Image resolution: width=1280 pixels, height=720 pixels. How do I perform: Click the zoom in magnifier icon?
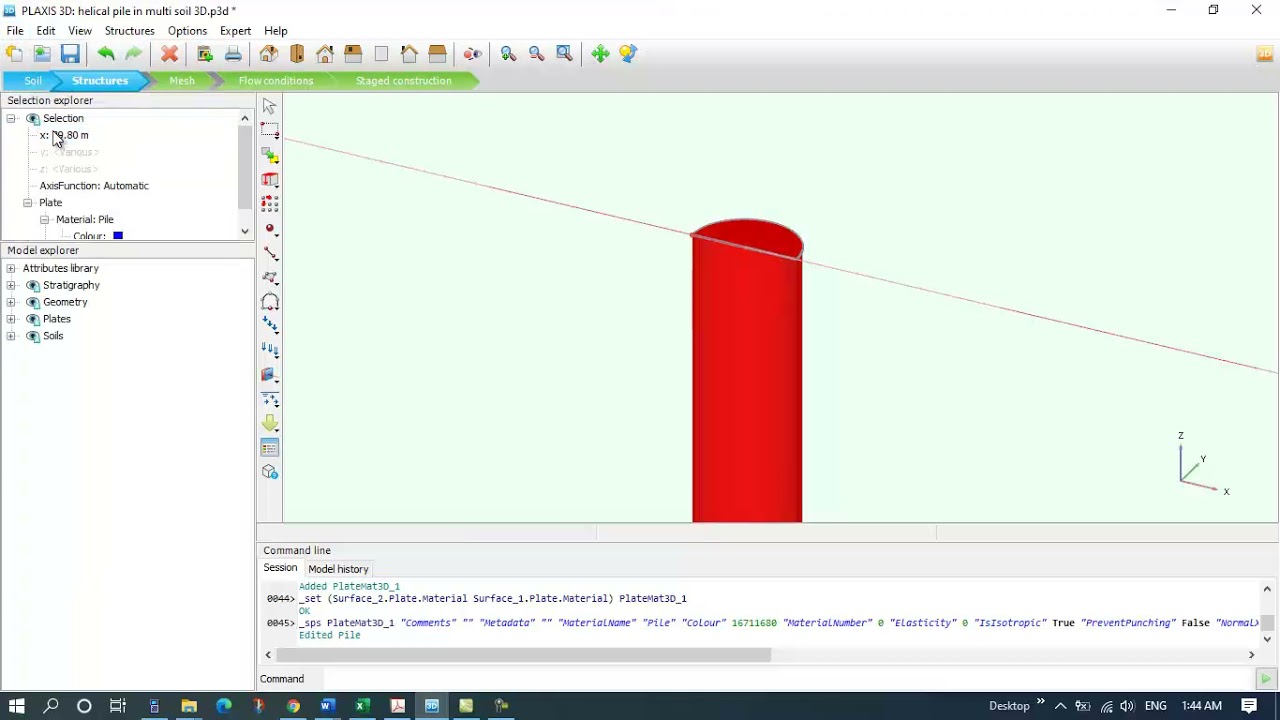508,54
